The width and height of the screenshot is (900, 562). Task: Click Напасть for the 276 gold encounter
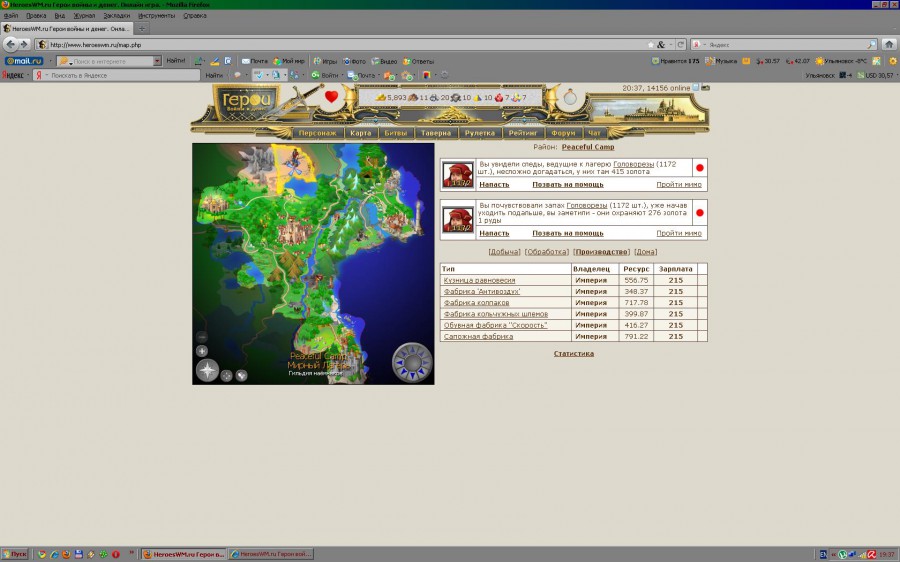[494, 234]
